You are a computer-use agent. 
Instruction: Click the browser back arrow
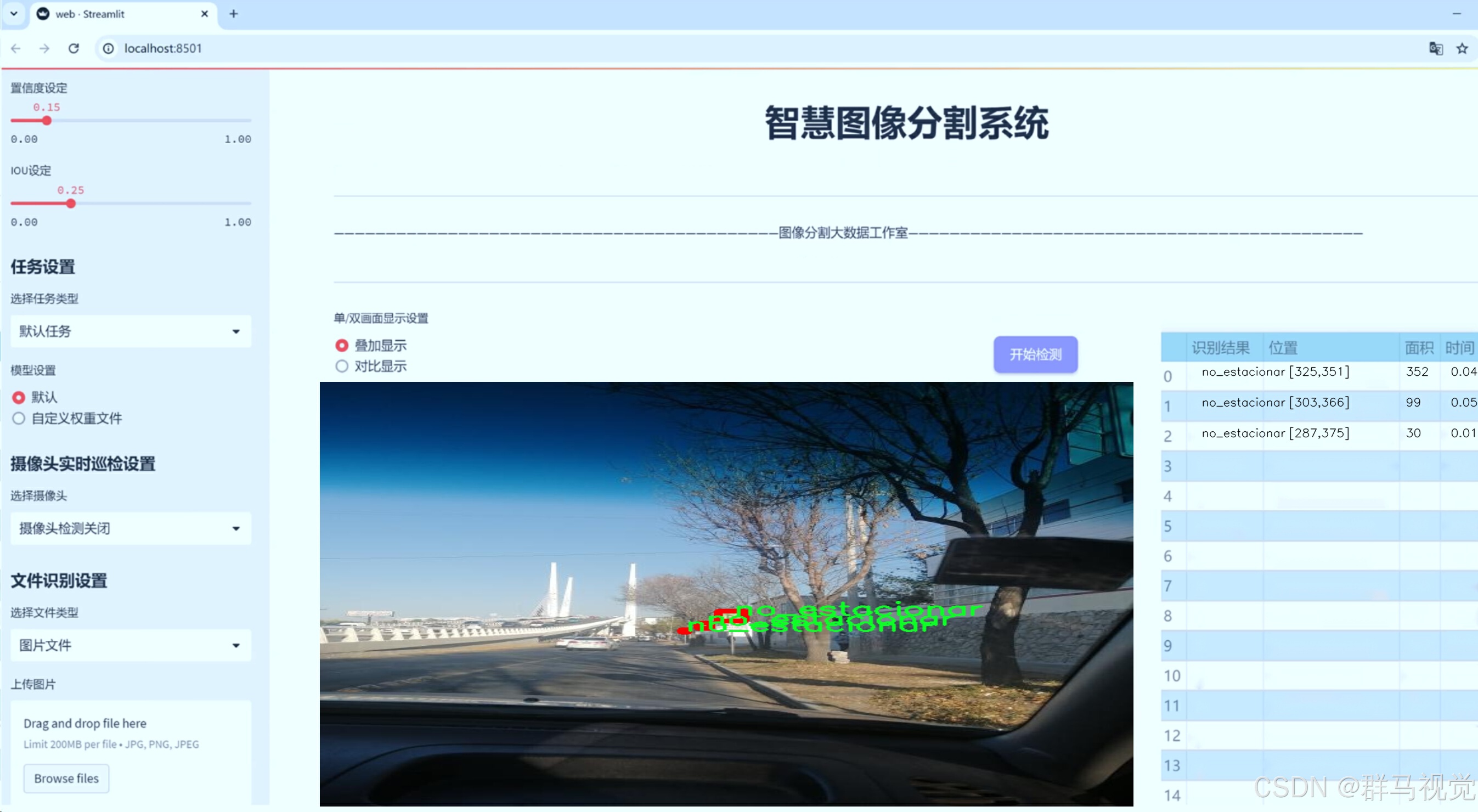point(15,48)
